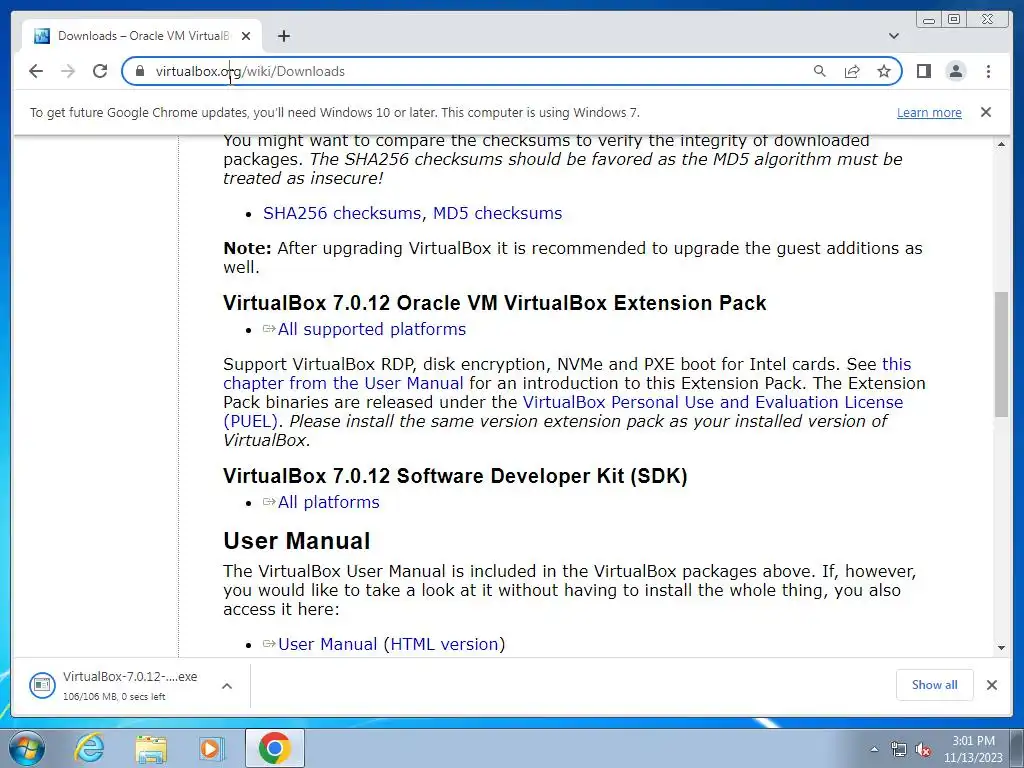1024x768 pixels.
Task: Click the vertical scrollbar thumb
Action: coord(1001,354)
